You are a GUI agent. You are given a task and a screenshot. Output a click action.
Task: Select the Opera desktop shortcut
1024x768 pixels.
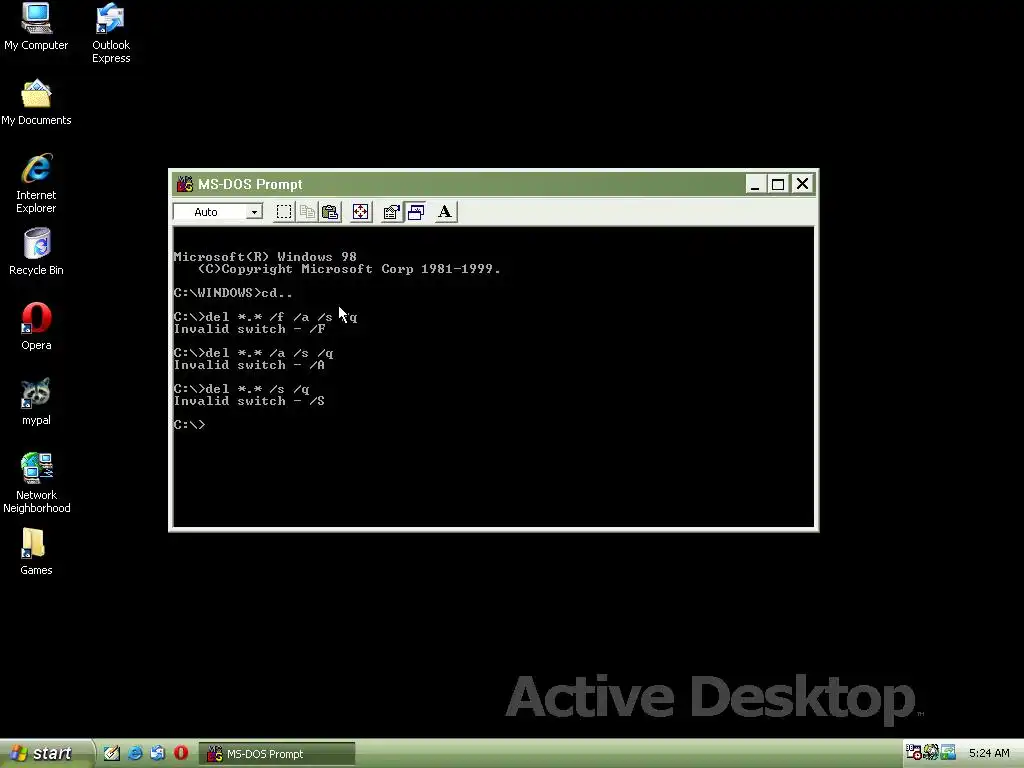pos(36,327)
